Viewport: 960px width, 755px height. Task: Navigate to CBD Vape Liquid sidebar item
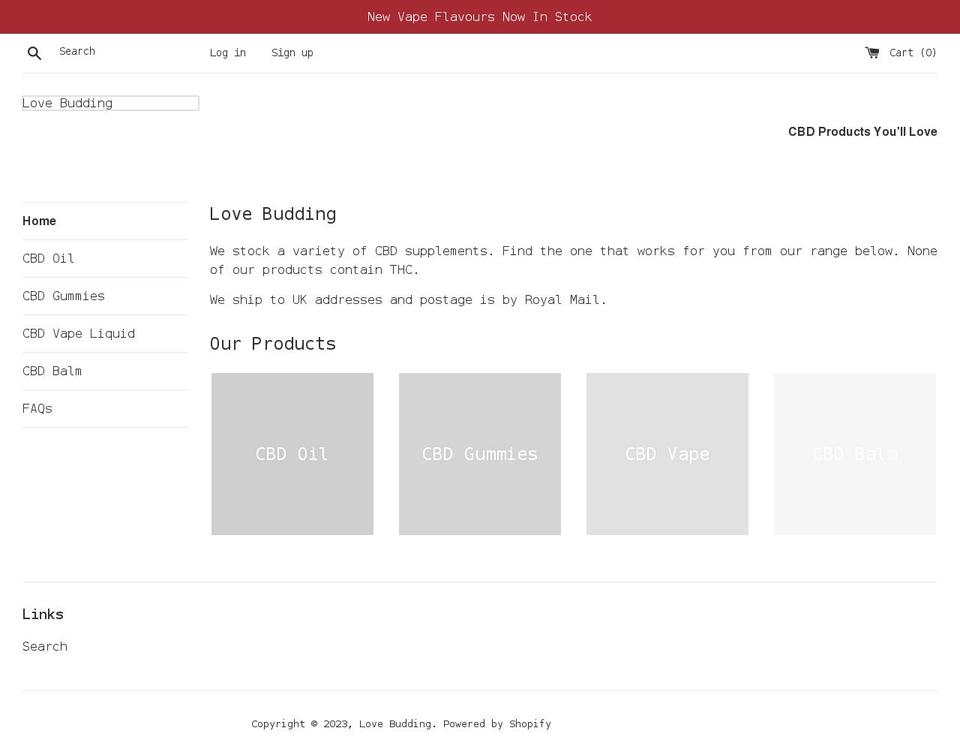pos(78,334)
